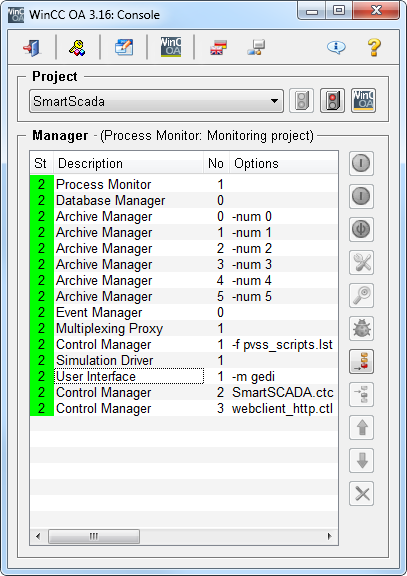Click the Options column header
Image resolution: width=407 pixels, height=576 pixels.
[x=284, y=163]
